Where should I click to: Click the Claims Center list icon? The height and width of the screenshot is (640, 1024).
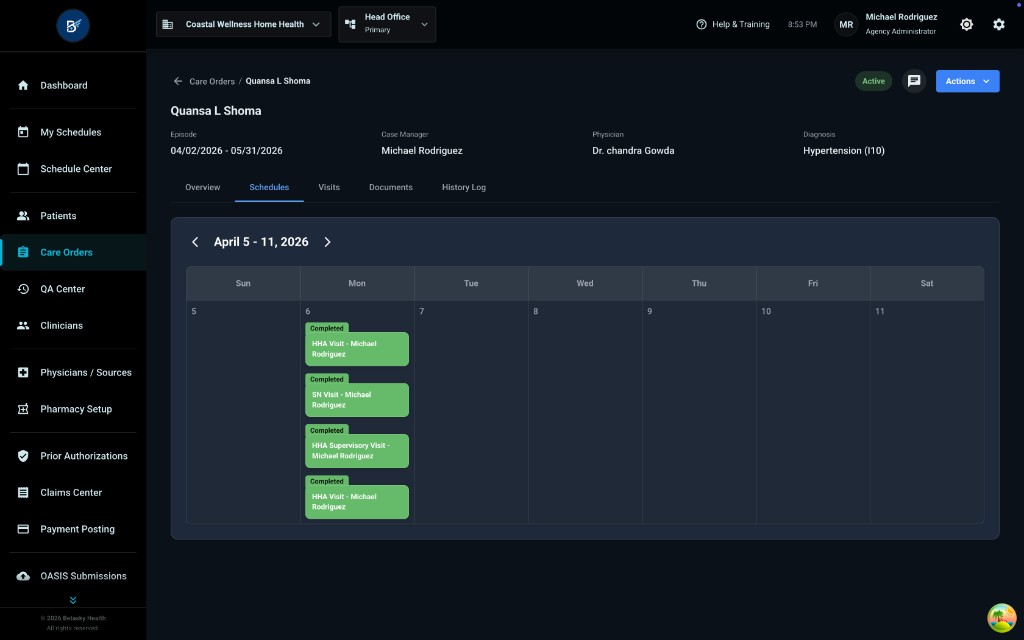23,493
